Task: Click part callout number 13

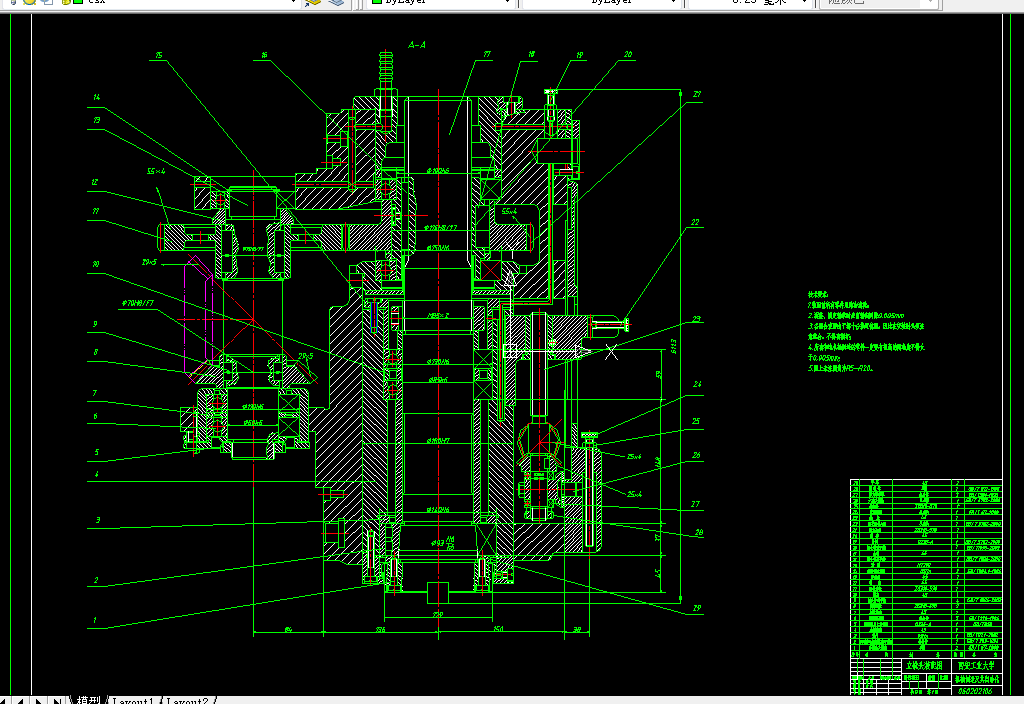Action: [97, 121]
